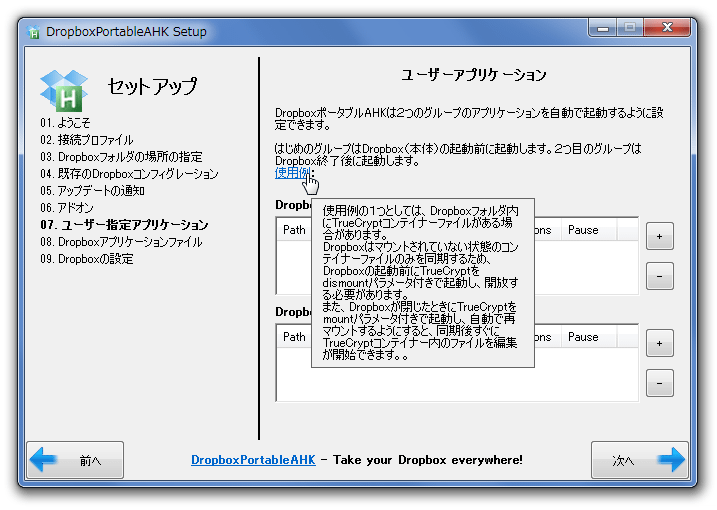
Task: Click Path column header in upper list
Action: 294,230
